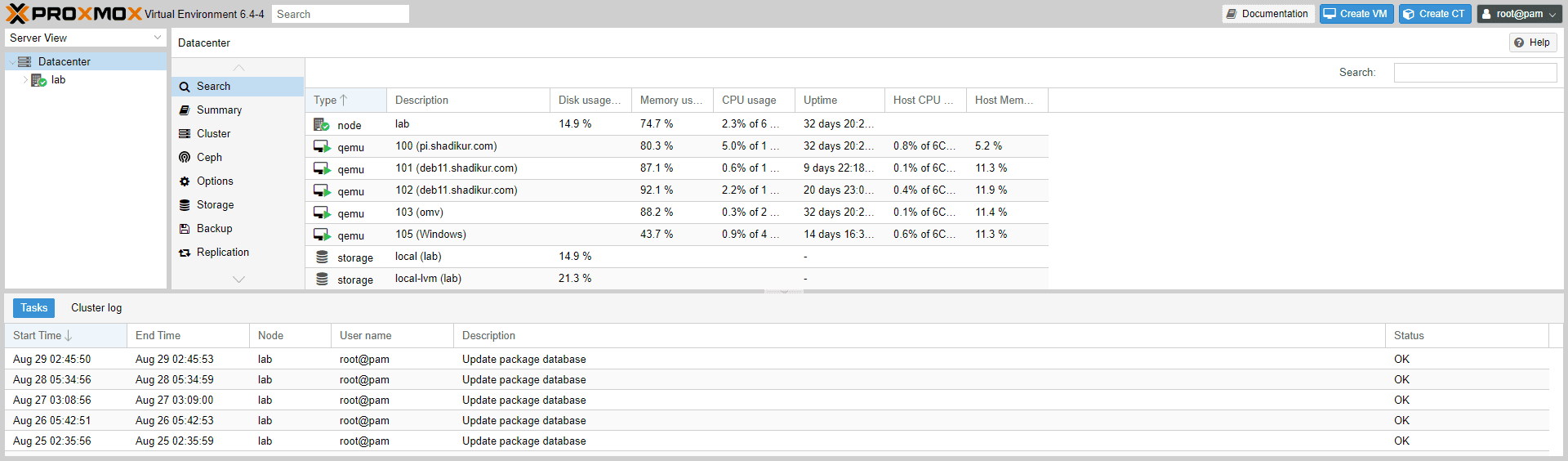
Task: Select the lab tree item
Action: point(86,80)
